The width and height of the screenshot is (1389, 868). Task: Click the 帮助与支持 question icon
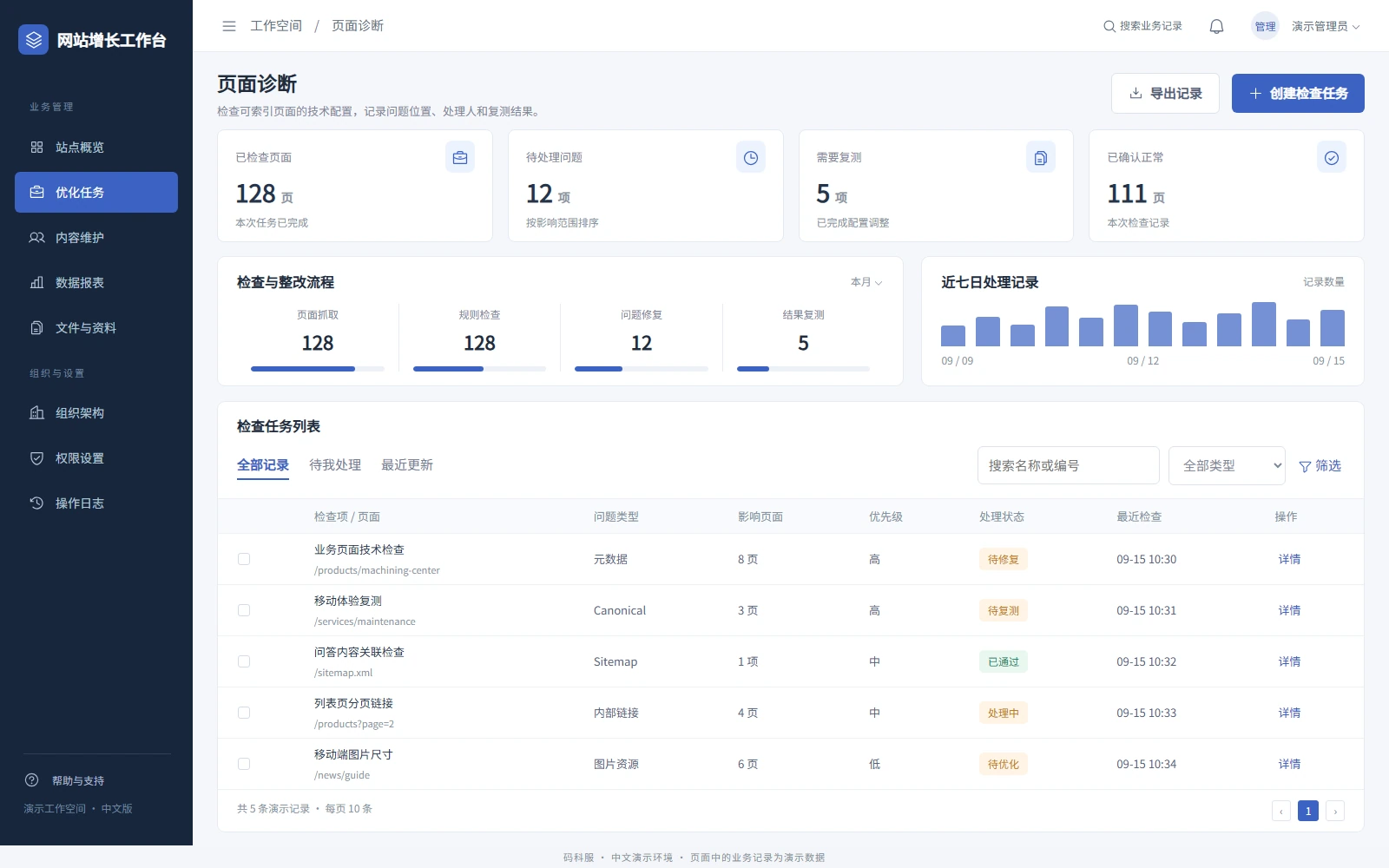click(32, 780)
